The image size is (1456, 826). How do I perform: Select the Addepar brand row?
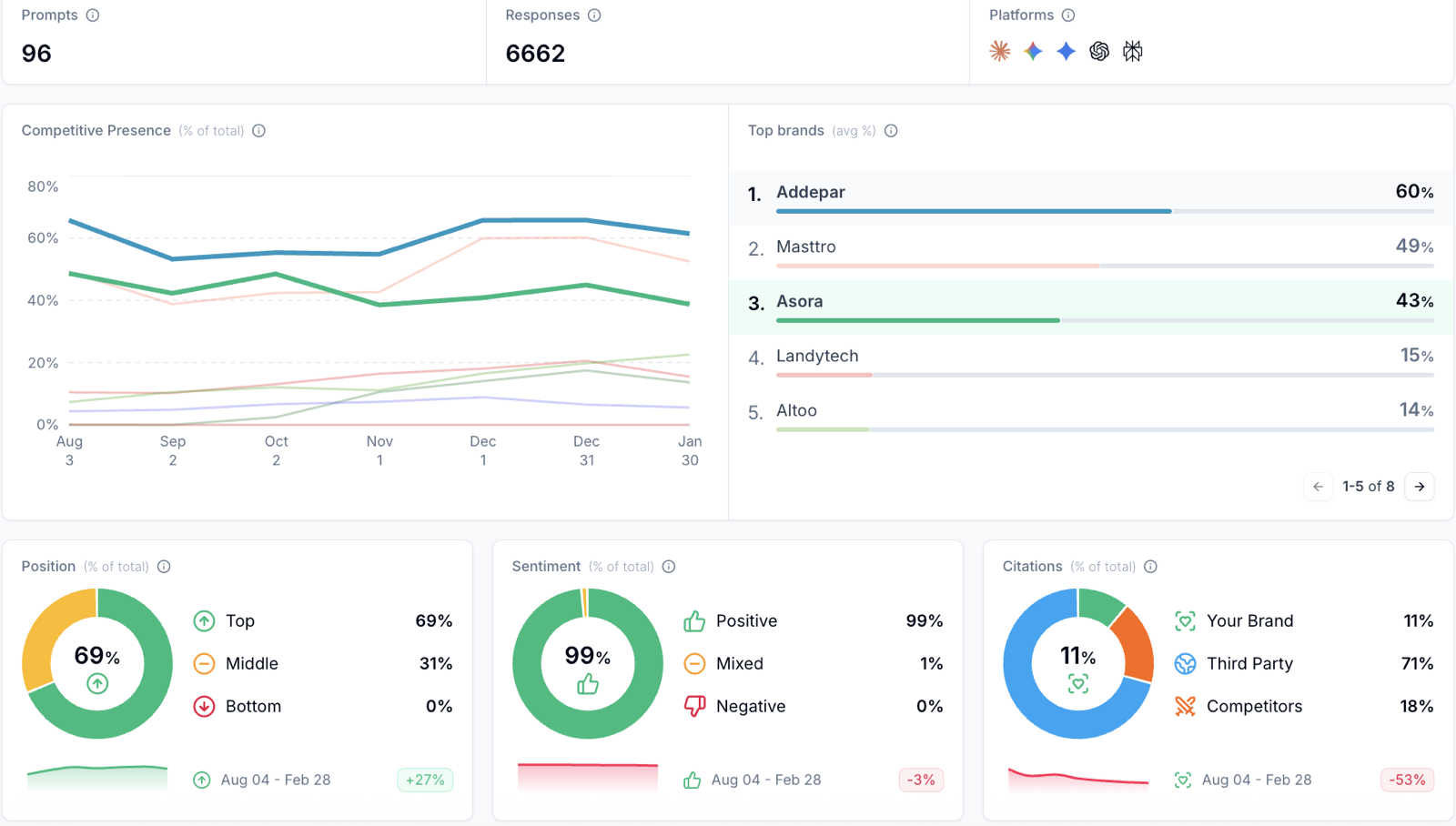click(1090, 198)
